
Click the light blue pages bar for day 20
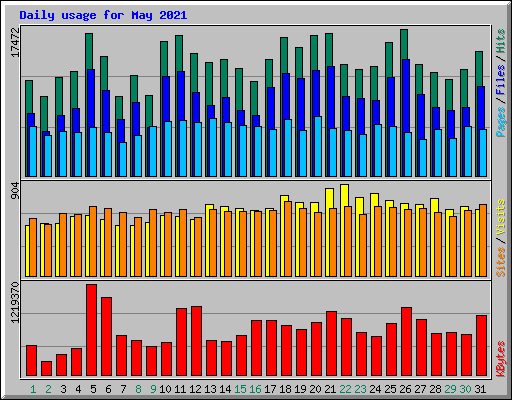318,147
